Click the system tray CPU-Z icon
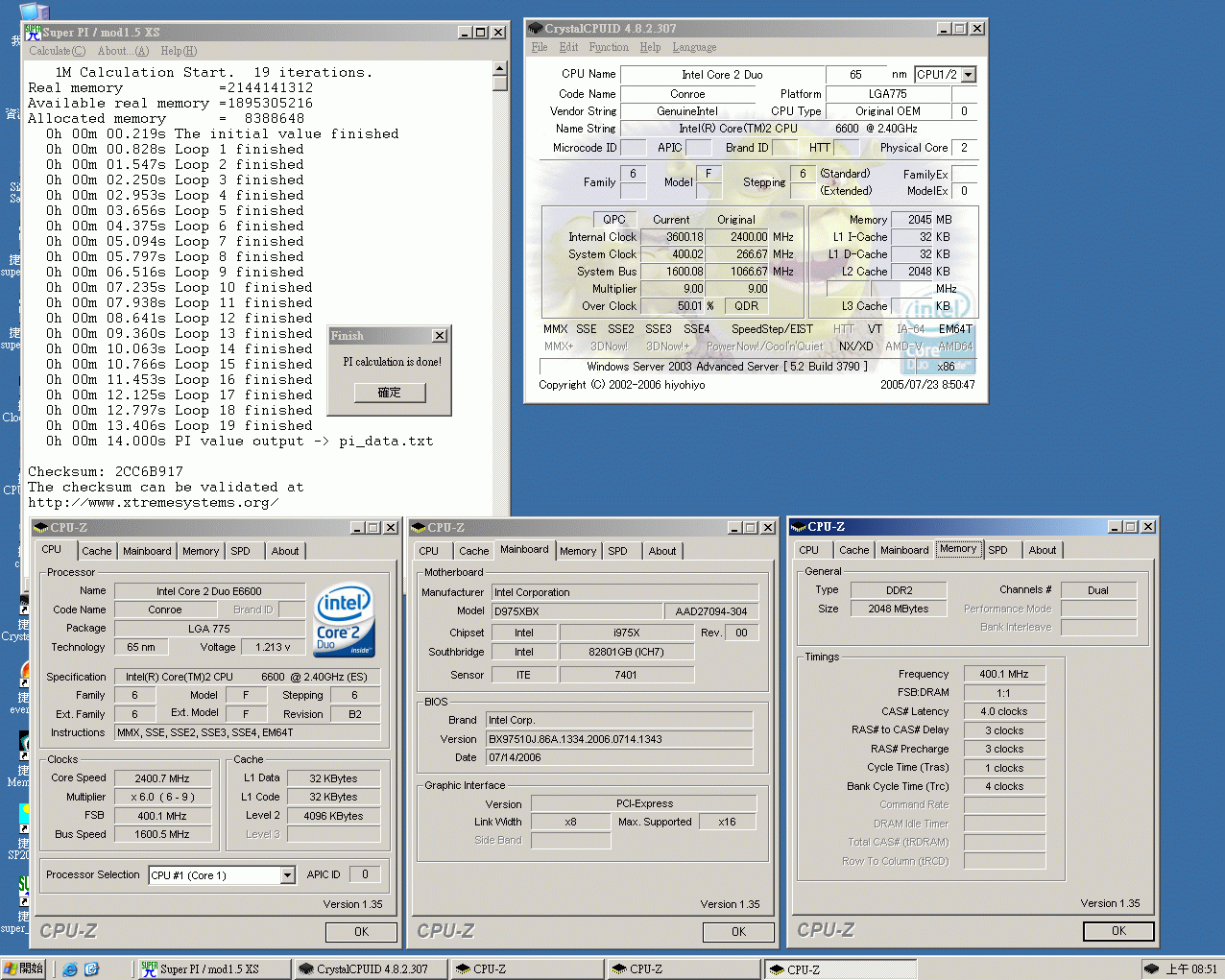This screenshot has width=1225, height=980. click(1152, 968)
